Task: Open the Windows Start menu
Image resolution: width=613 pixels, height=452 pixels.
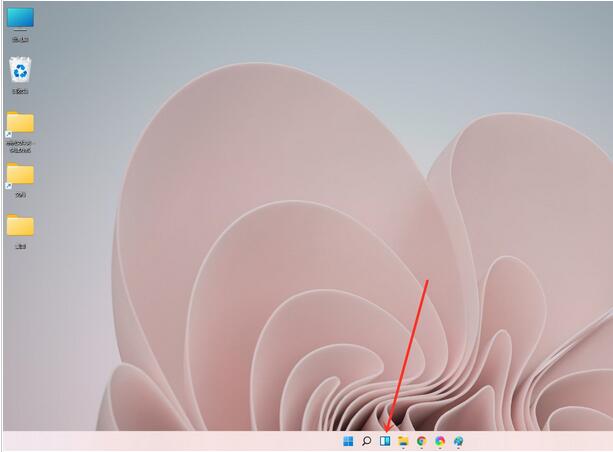Action: coord(348,441)
